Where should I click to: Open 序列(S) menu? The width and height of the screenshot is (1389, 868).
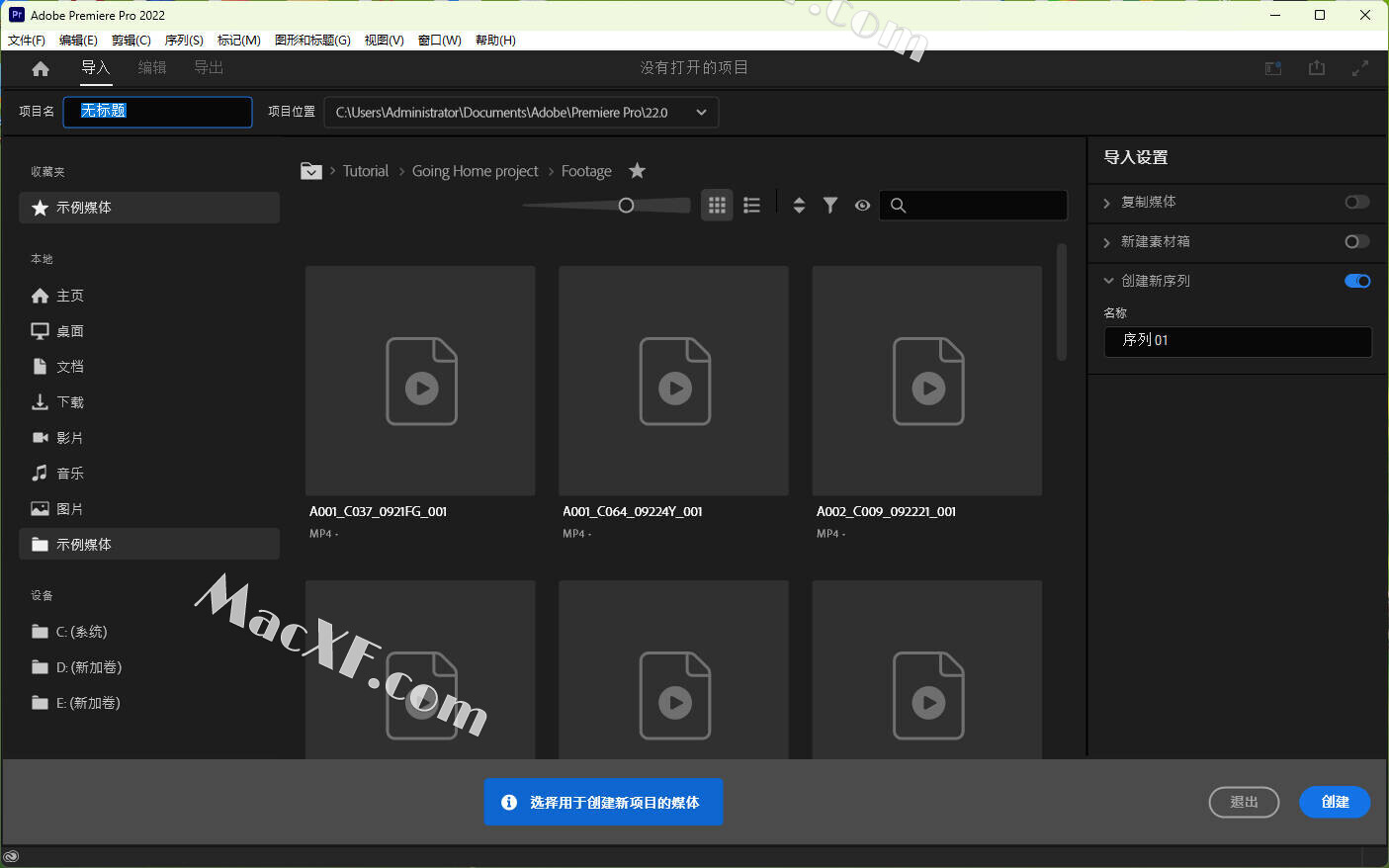click(184, 41)
